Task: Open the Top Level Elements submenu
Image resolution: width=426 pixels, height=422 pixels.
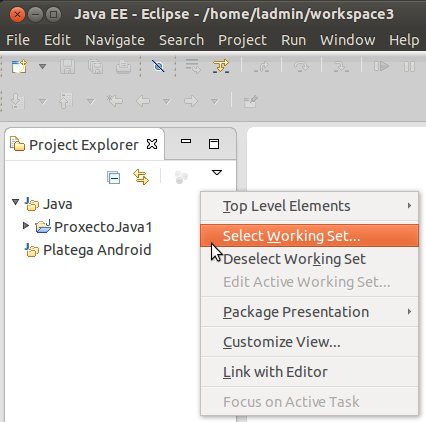Action: 309,206
